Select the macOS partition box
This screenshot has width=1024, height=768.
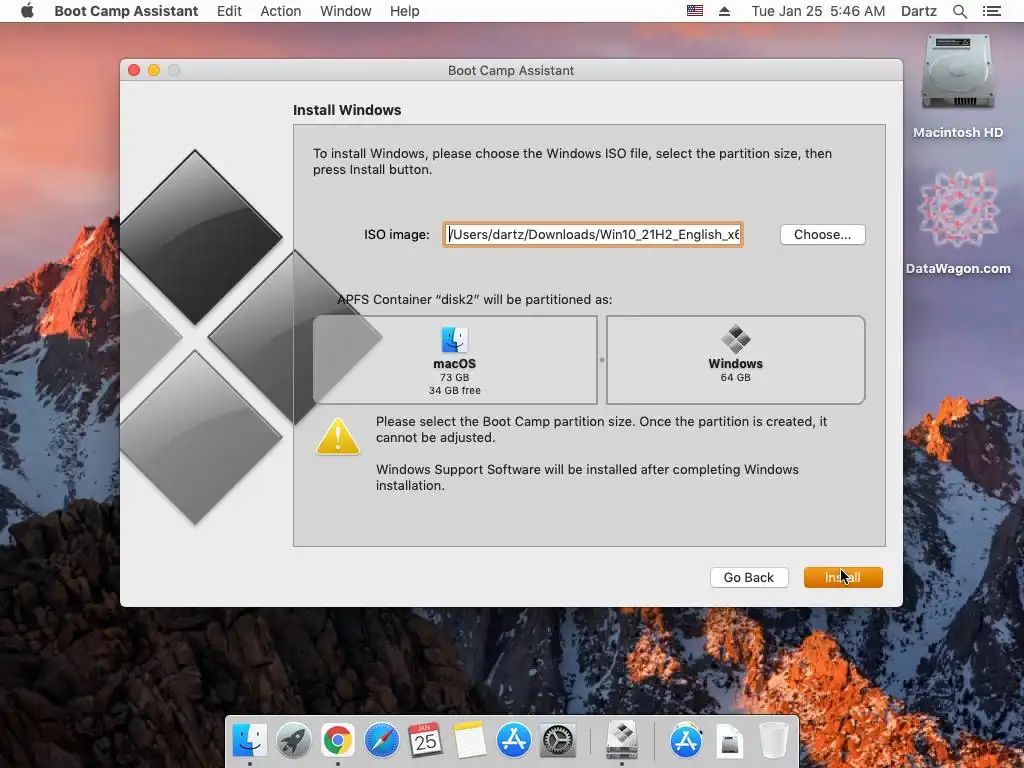(455, 360)
